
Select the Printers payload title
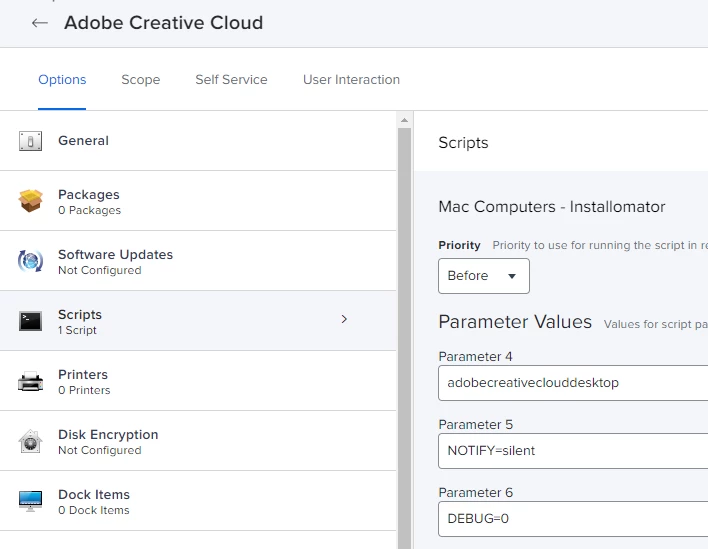click(83, 375)
